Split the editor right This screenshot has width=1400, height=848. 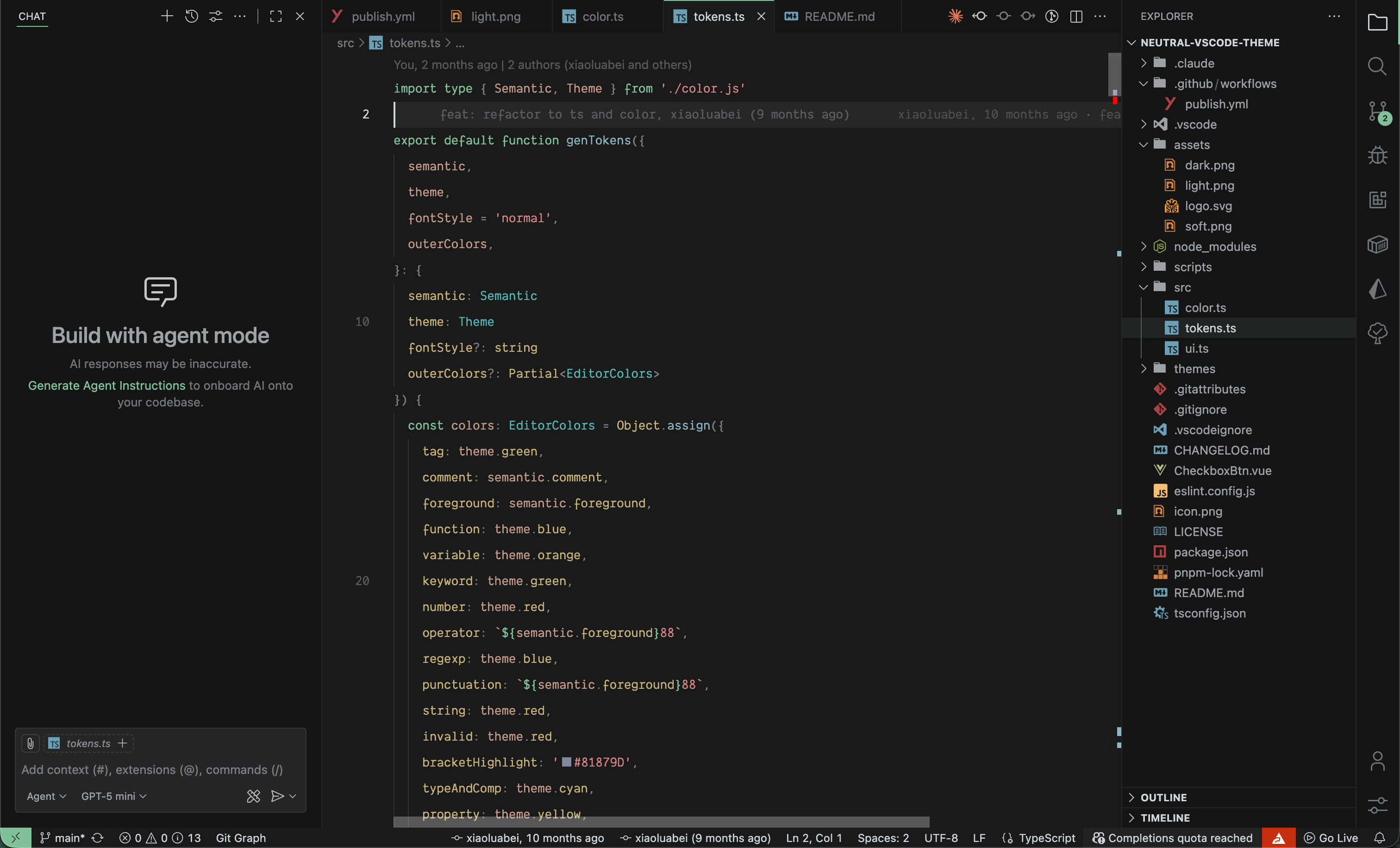(x=1076, y=16)
